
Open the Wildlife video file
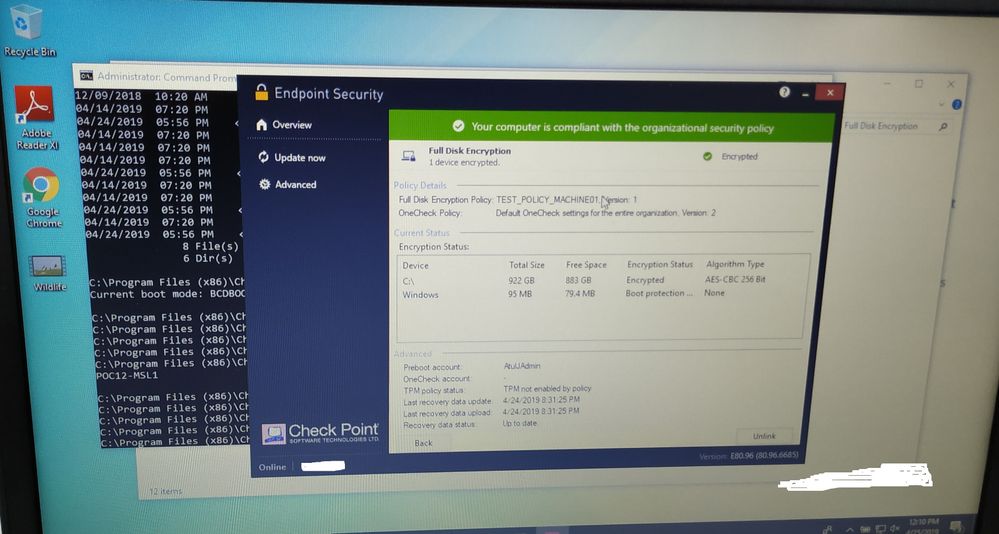(48, 266)
